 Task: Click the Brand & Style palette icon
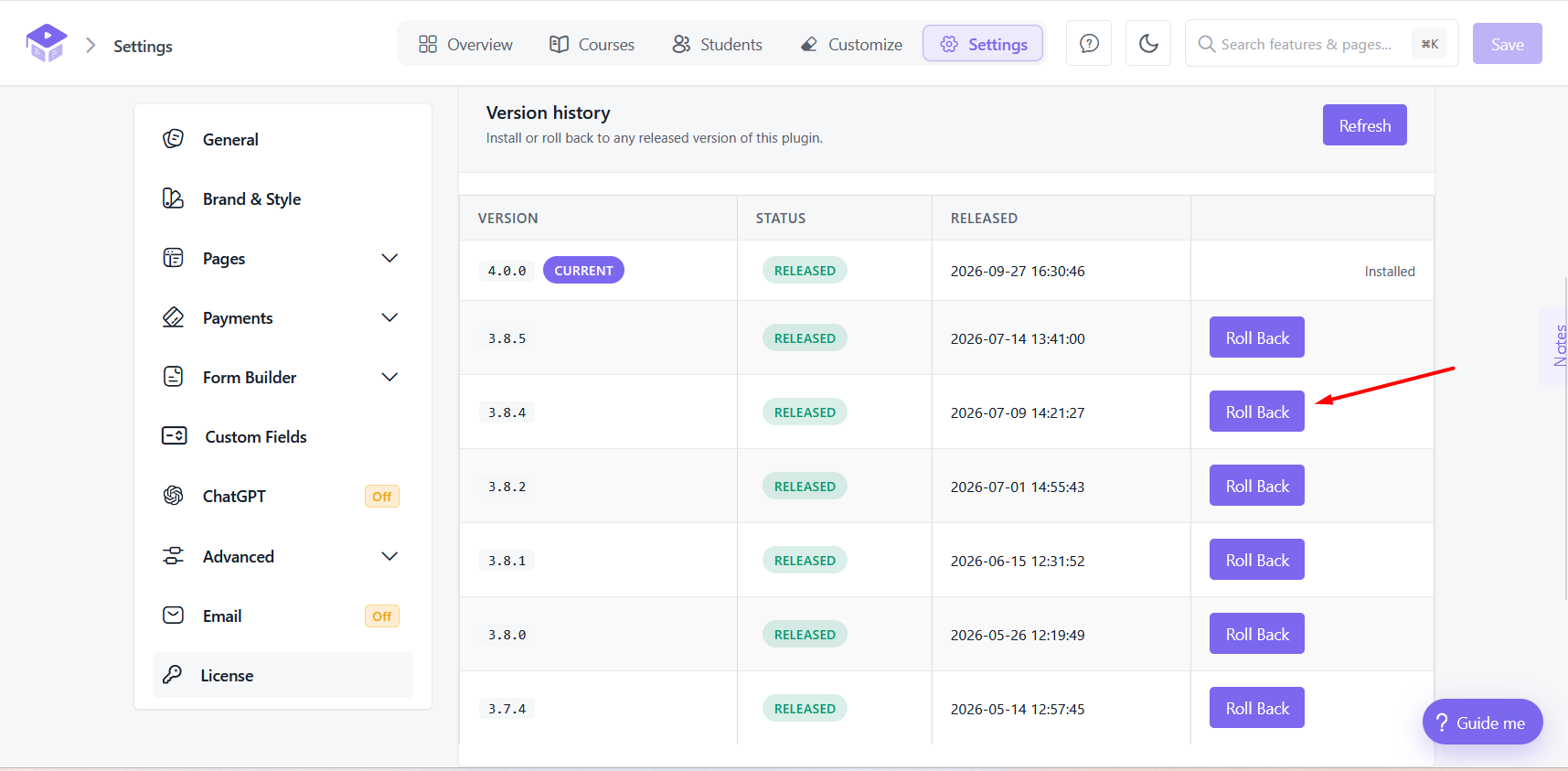[173, 198]
